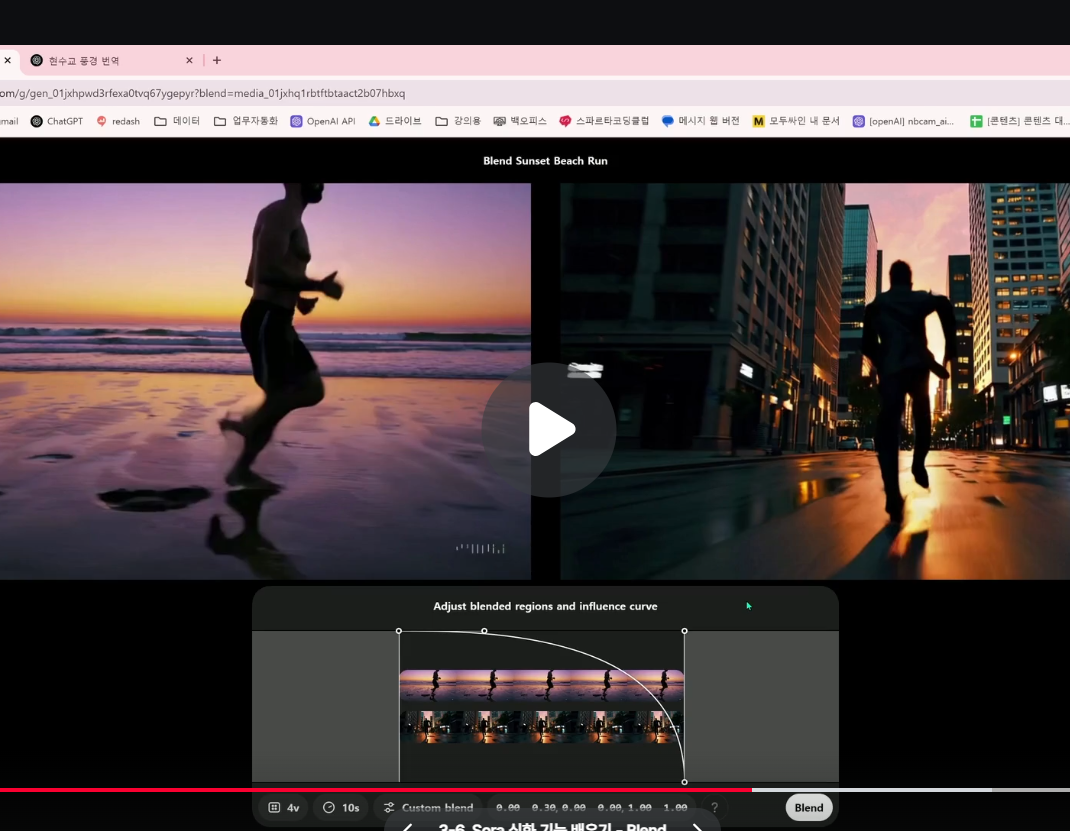This screenshot has width=1070, height=831.
Task: Click the top-left curve start handle
Action: click(x=399, y=631)
